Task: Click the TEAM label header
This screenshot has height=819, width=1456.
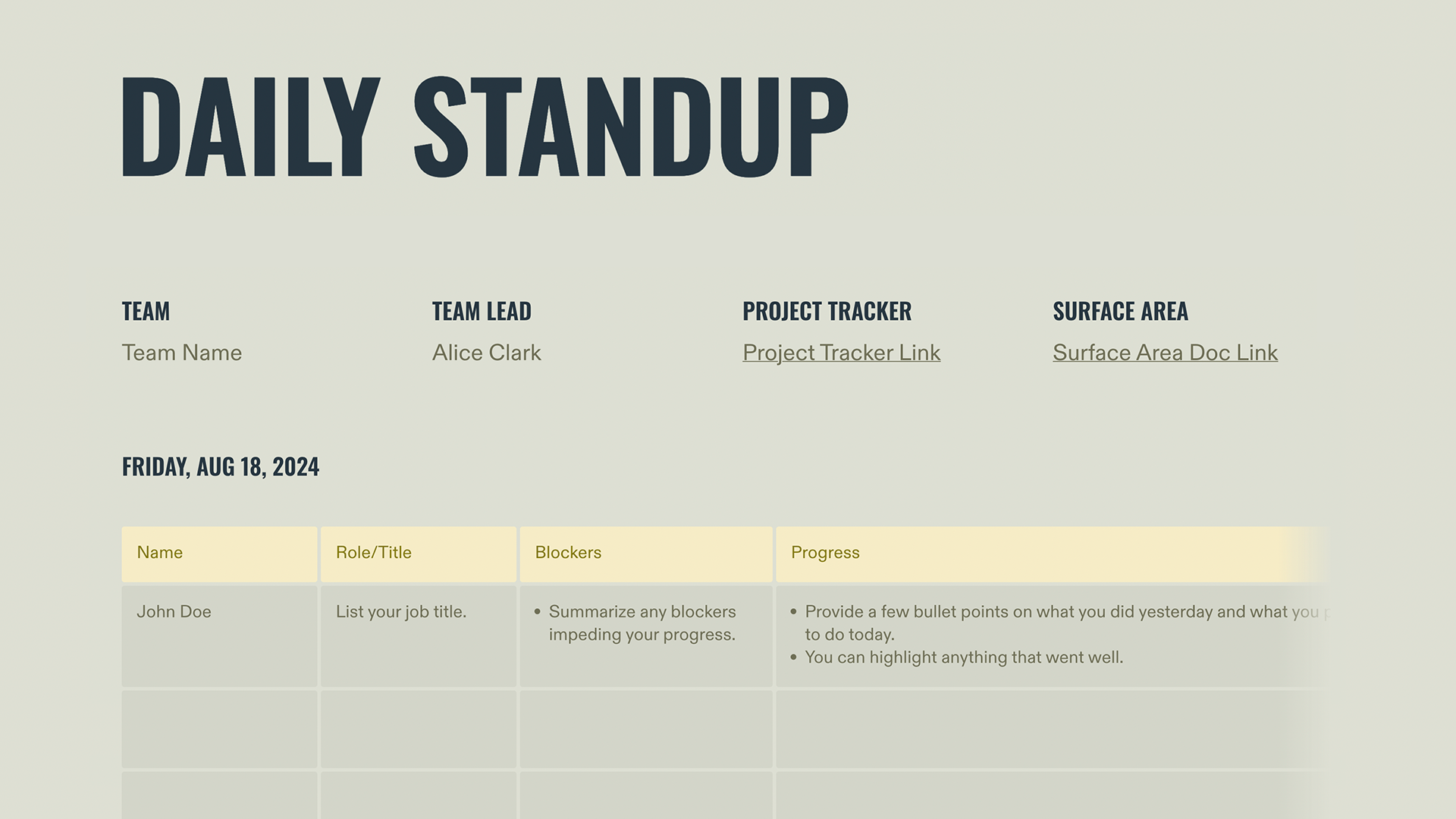Action: coord(145,310)
